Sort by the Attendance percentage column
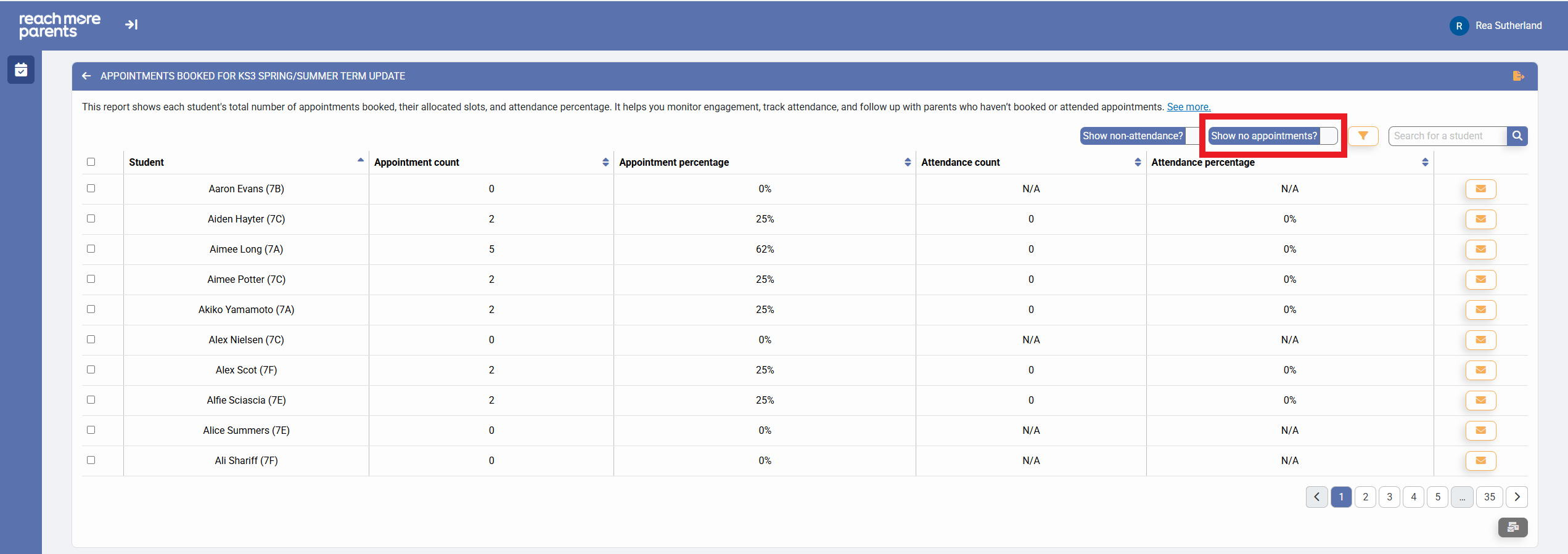The height and width of the screenshot is (554, 1568). pyautogui.click(x=1424, y=162)
